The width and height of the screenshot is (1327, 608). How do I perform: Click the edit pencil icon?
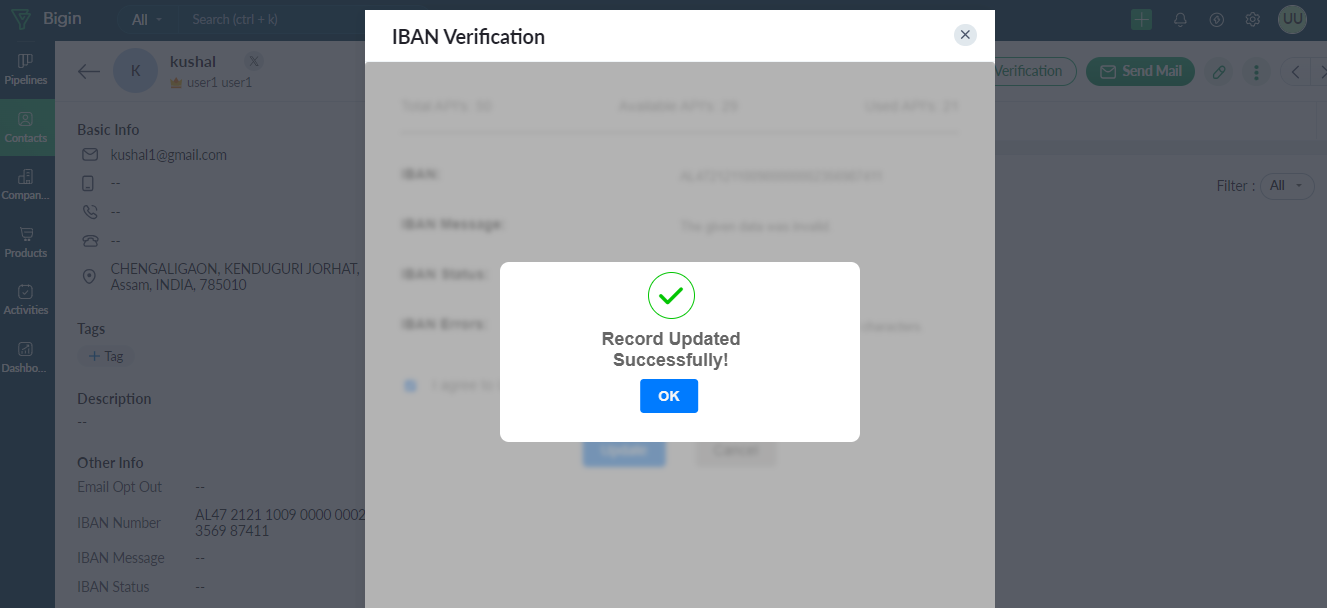(1218, 71)
